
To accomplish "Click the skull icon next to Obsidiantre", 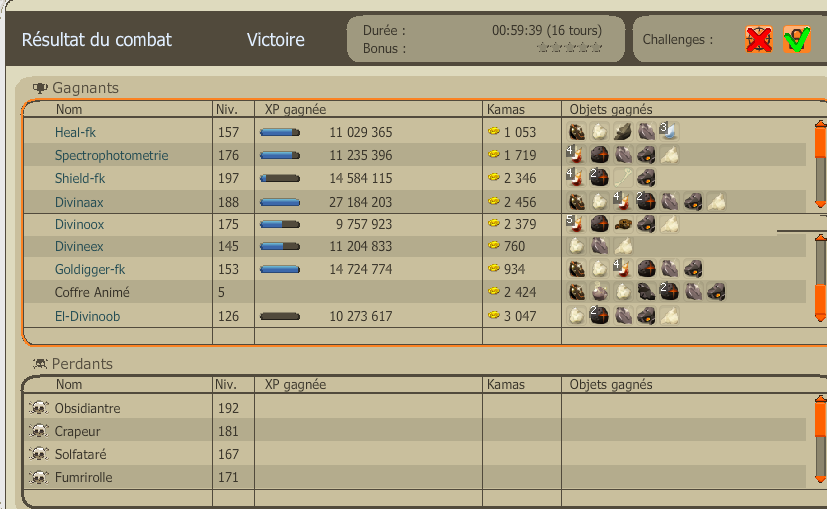I will point(39,408).
